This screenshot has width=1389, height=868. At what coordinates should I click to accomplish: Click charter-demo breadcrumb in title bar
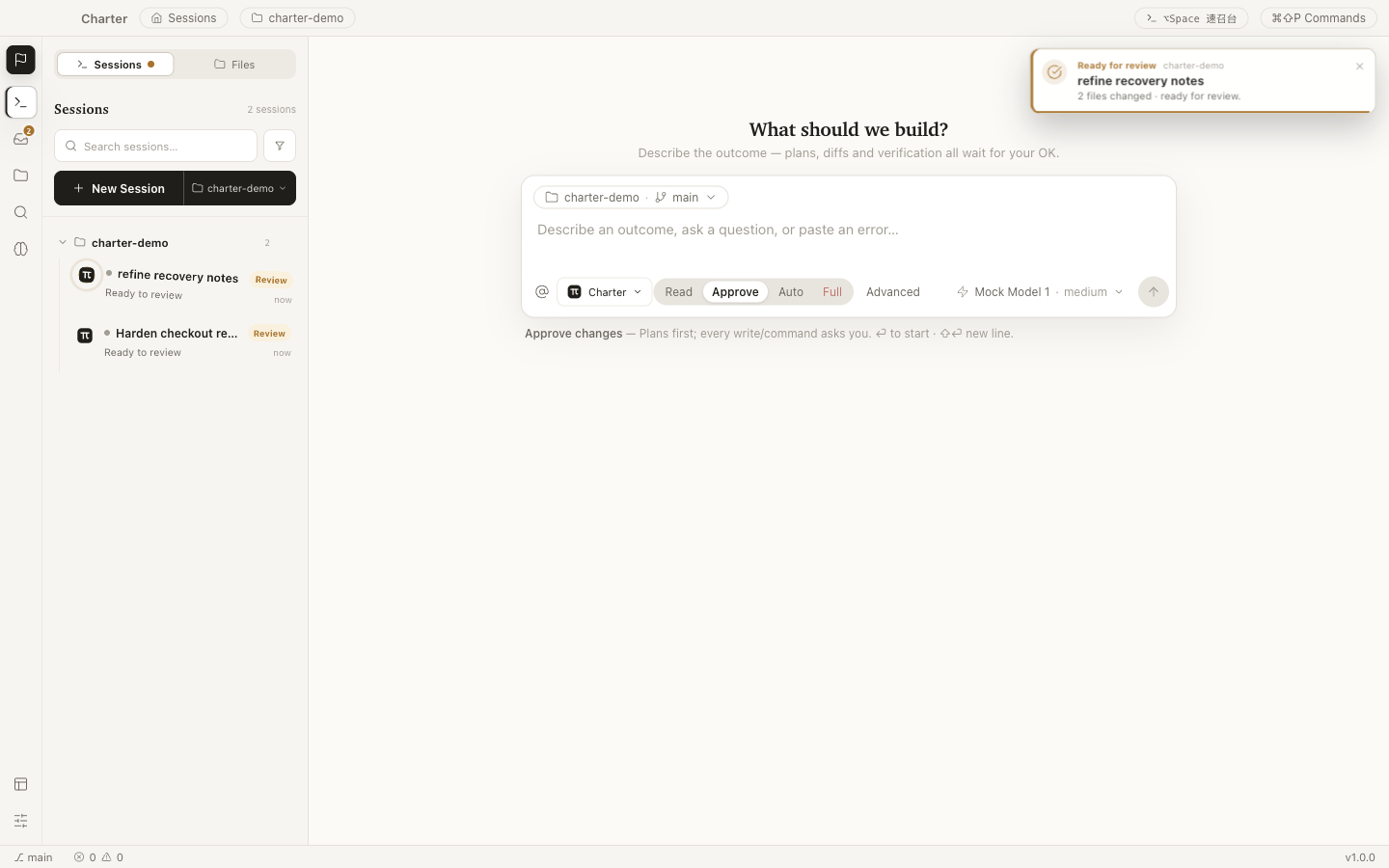(298, 18)
